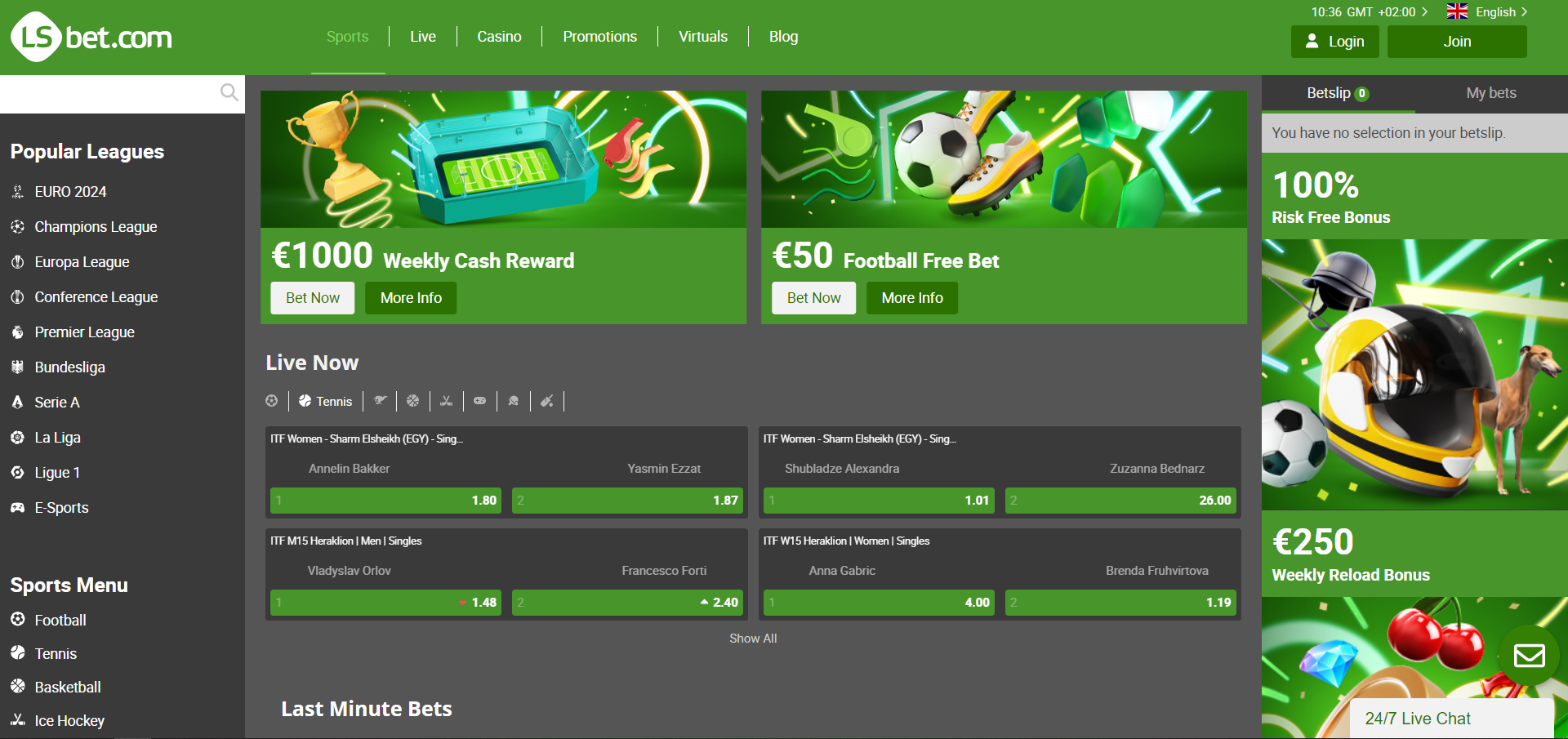This screenshot has width=1568, height=739.
Task: Open the Casino menu item
Action: pos(499,37)
